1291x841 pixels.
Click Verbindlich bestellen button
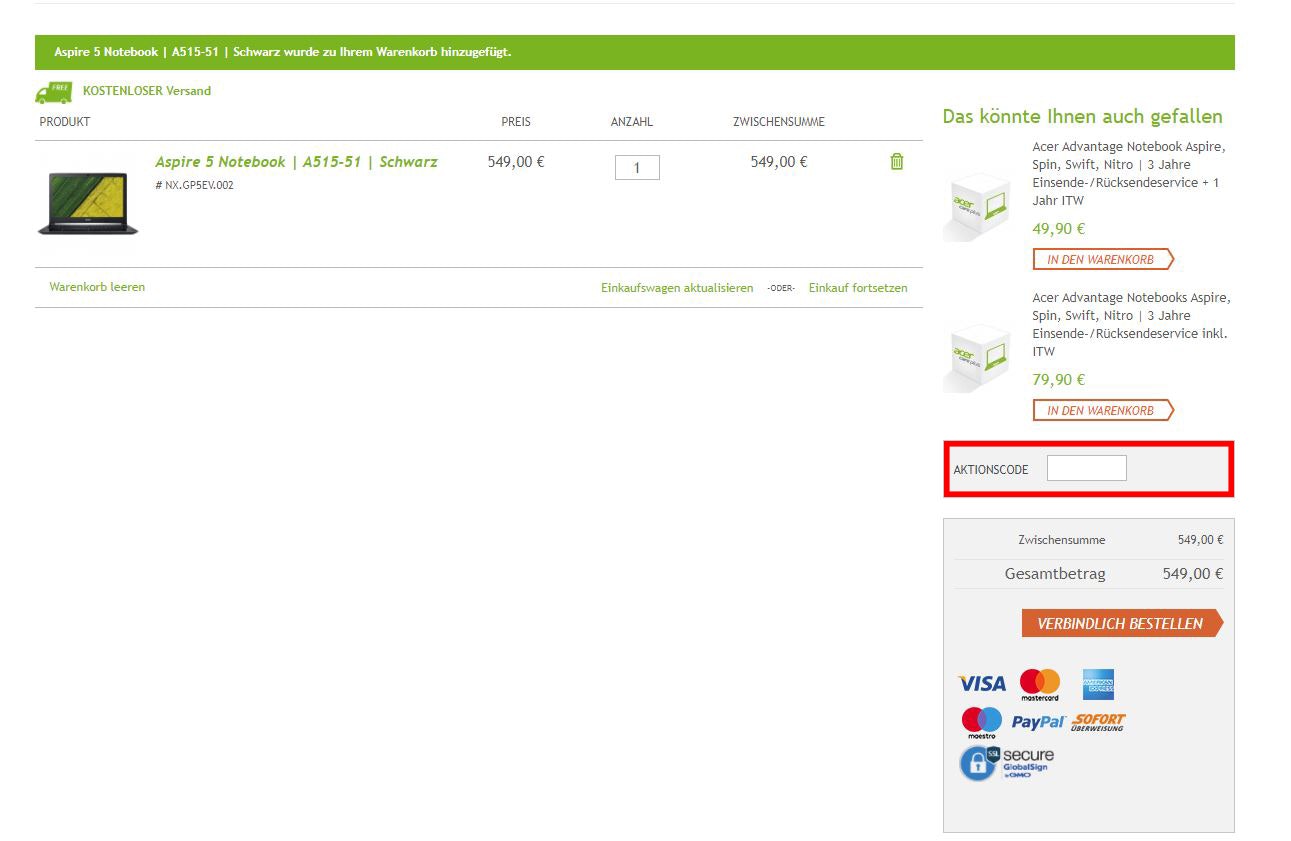[1122, 623]
